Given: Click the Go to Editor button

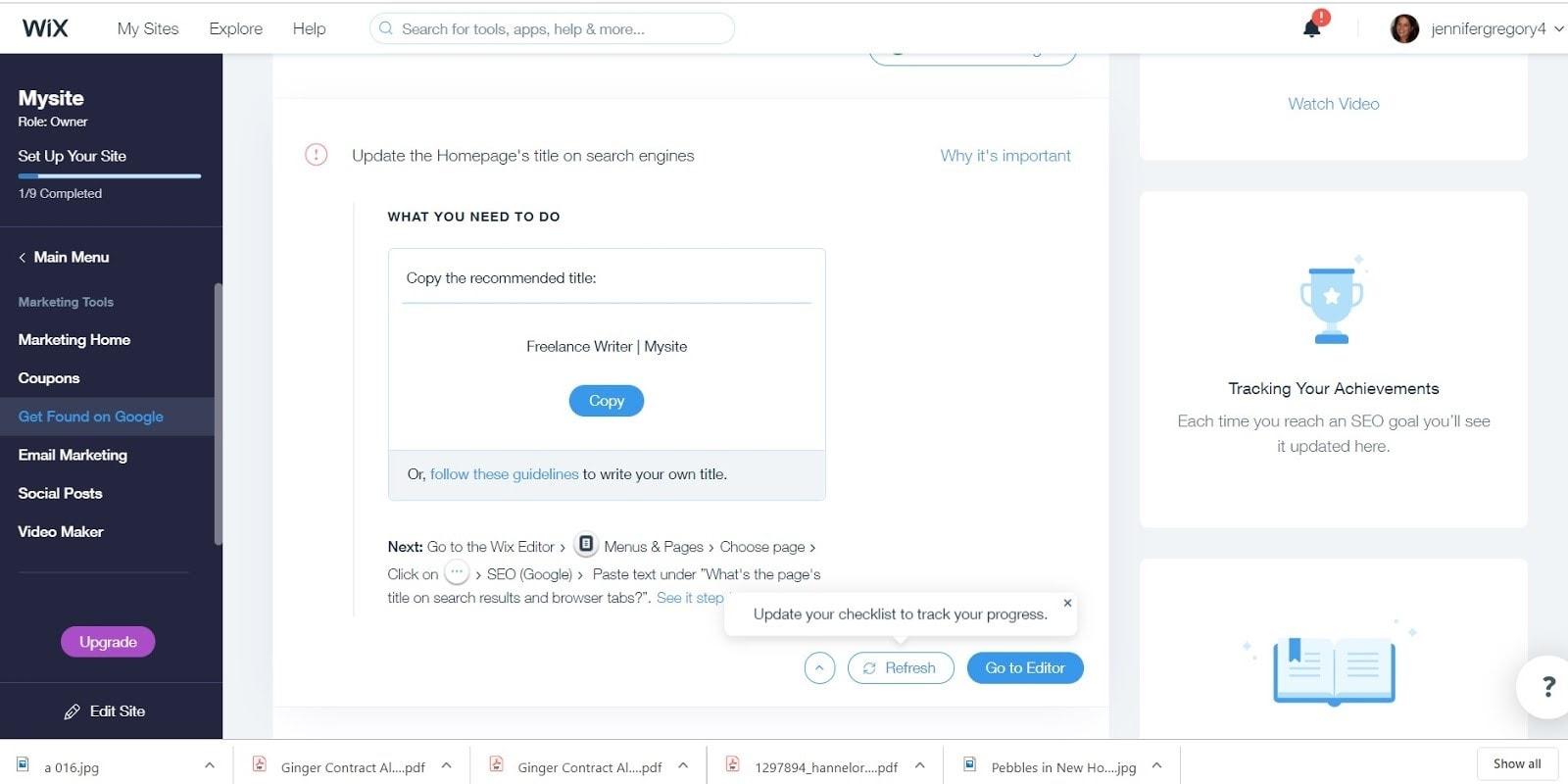Looking at the screenshot, I should coord(1025,668).
